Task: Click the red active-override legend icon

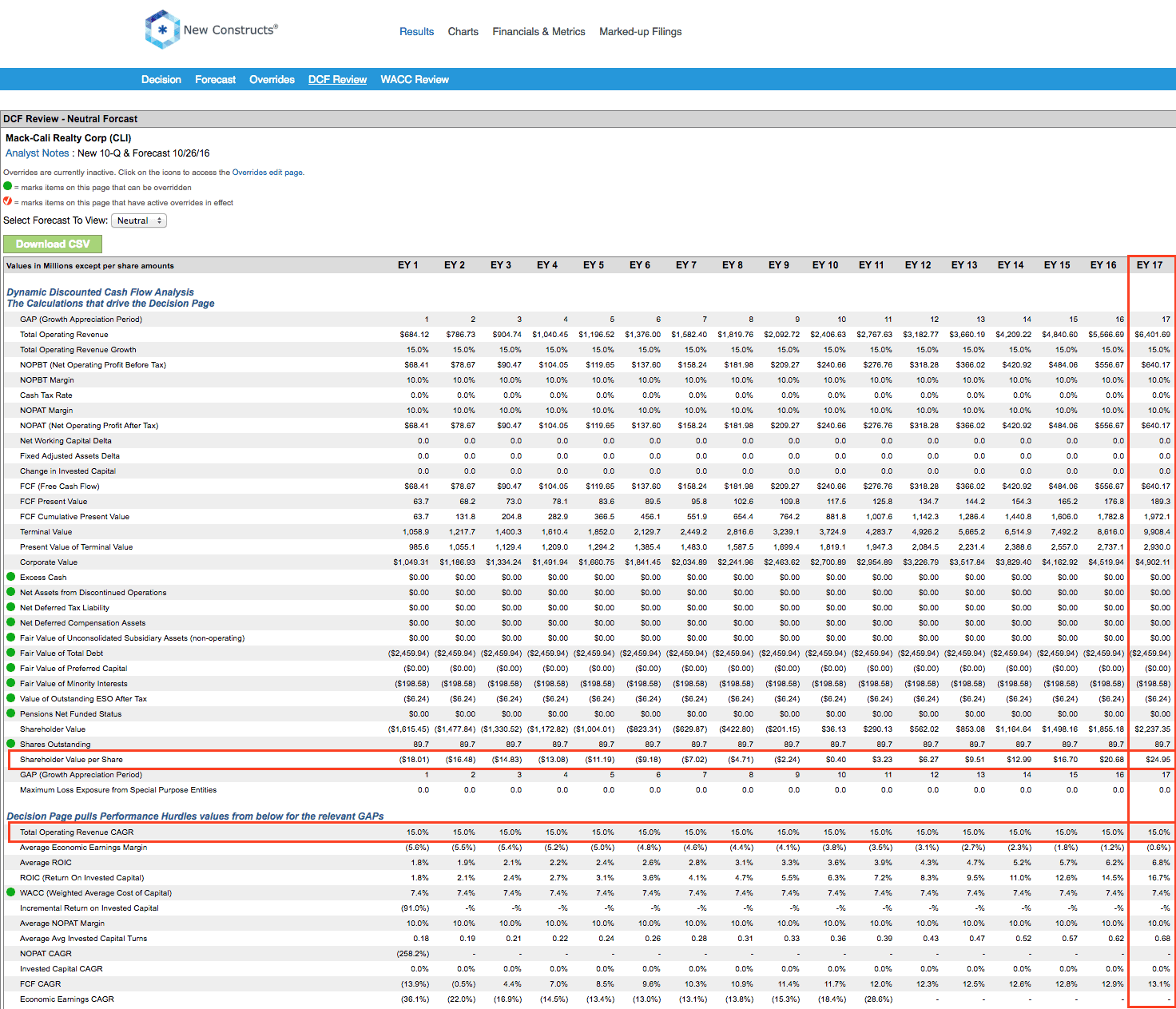Action: 8,201
